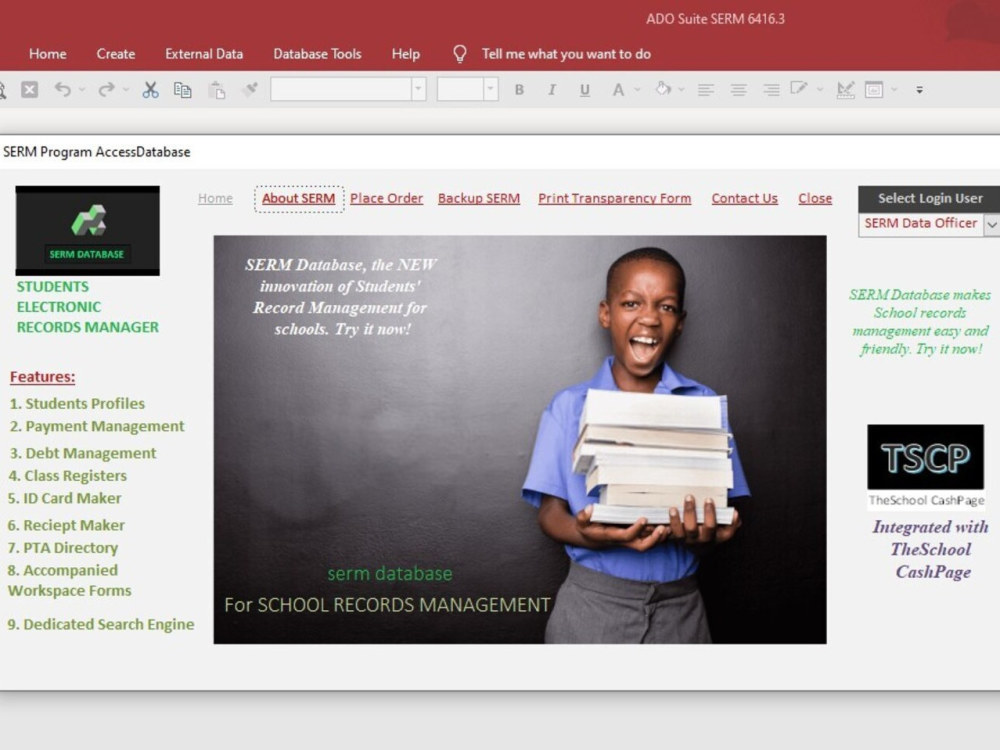Cut selection with the scissors icon
1000x750 pixels.
click(x=150, y=89)
